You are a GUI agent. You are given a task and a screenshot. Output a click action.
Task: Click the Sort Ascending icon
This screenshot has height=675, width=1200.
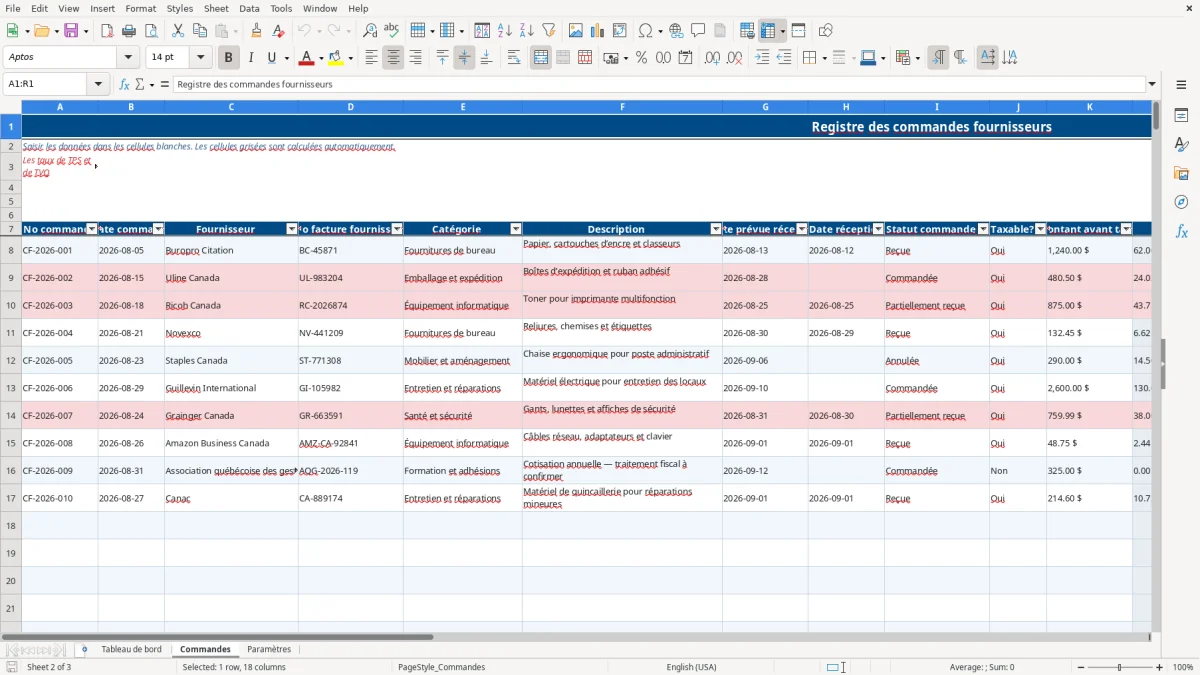(505, 31)
